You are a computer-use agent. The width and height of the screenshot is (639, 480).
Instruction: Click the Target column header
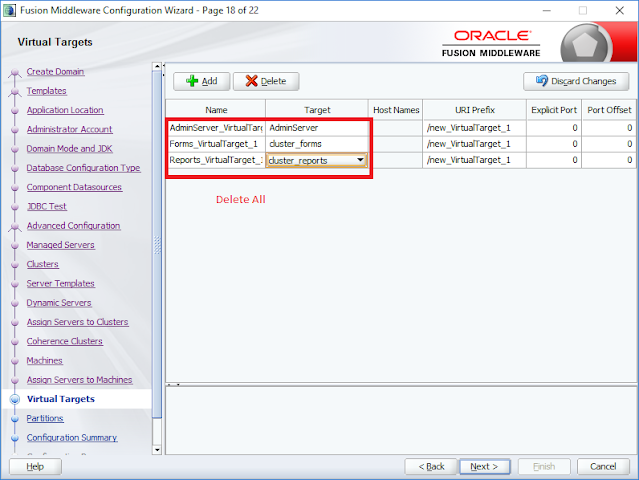point(317,110)
